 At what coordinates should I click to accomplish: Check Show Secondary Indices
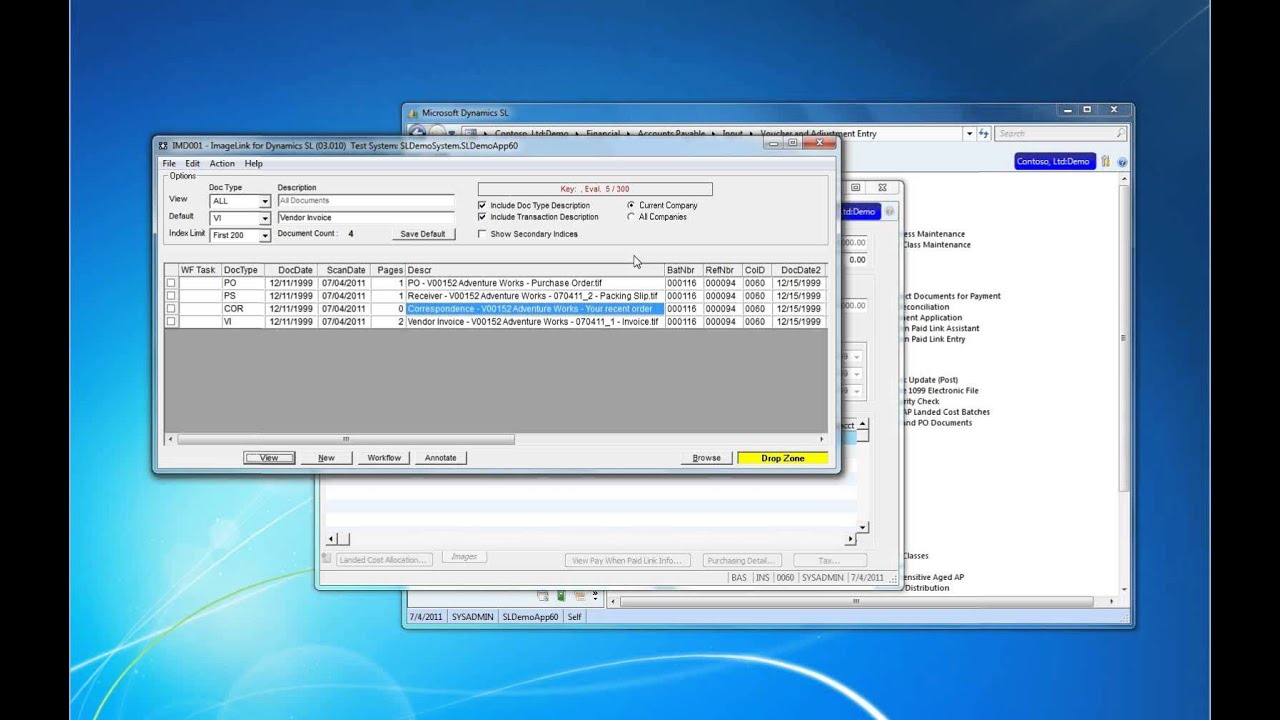click(x=482, y=234)
